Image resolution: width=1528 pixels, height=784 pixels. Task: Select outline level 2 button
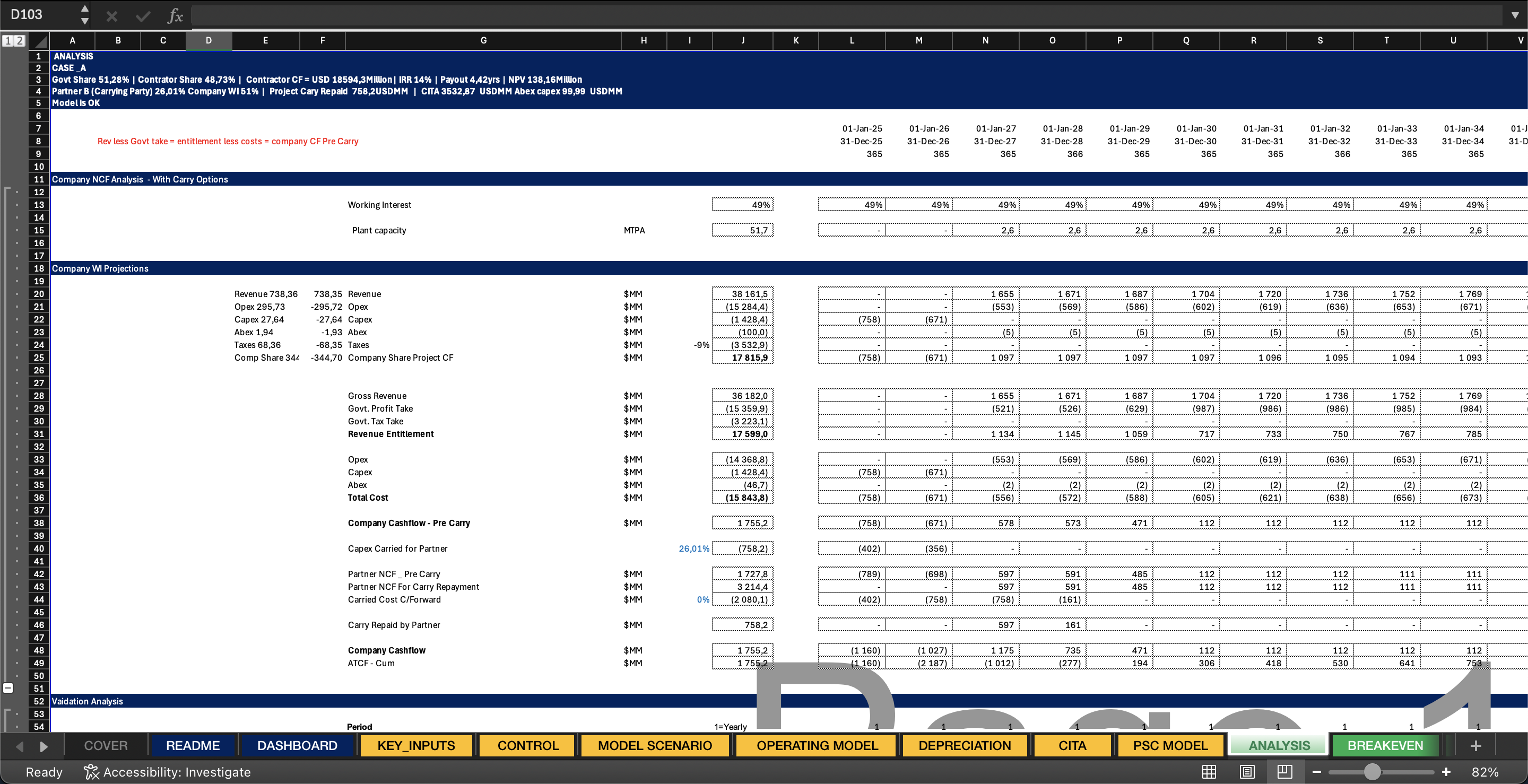point(20,40)
